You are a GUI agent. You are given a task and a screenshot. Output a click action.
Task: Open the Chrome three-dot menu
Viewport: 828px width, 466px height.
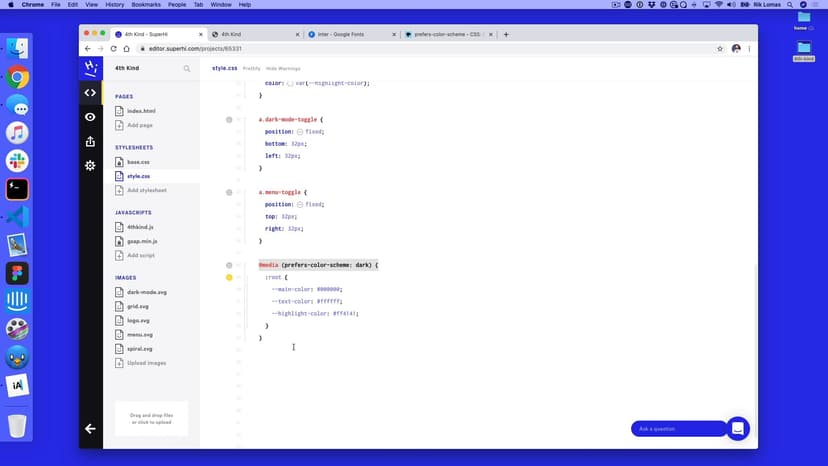coord(749,48)
